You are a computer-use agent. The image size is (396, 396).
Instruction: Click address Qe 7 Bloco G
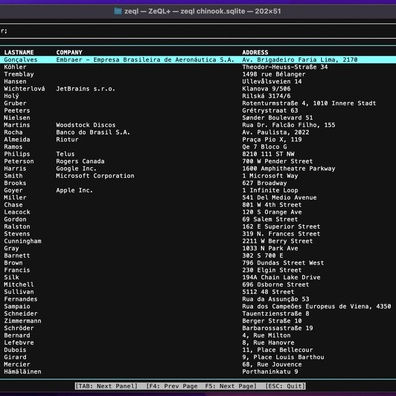tap(264, 147)
